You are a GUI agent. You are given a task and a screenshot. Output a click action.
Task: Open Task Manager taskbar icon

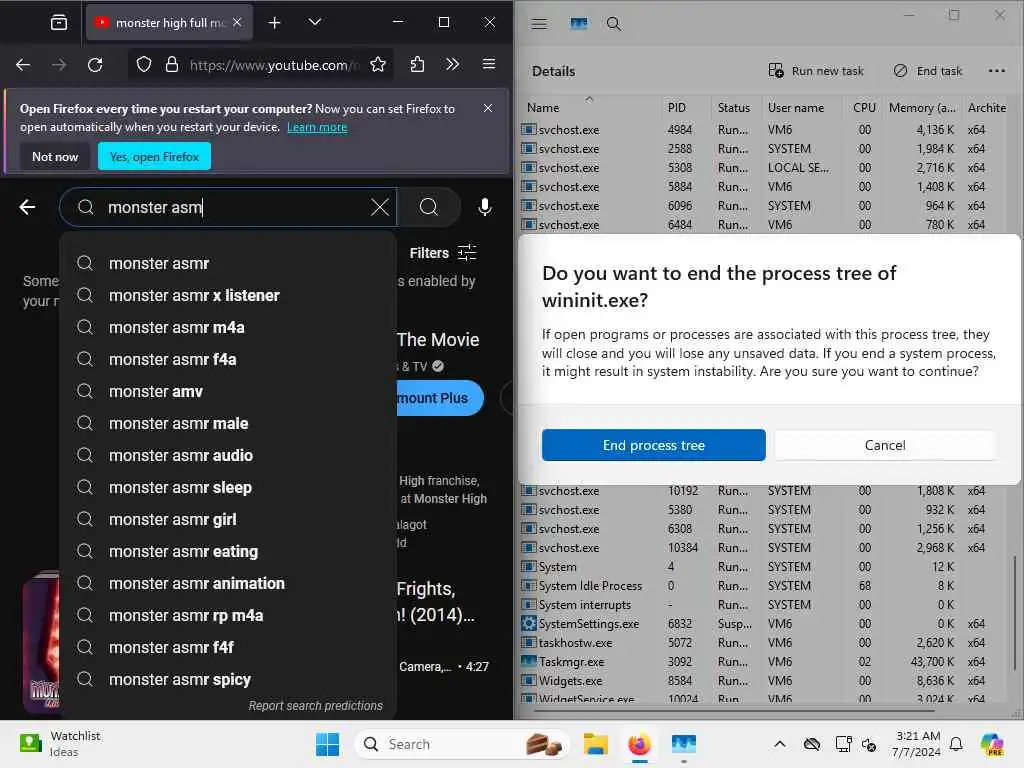684,744
